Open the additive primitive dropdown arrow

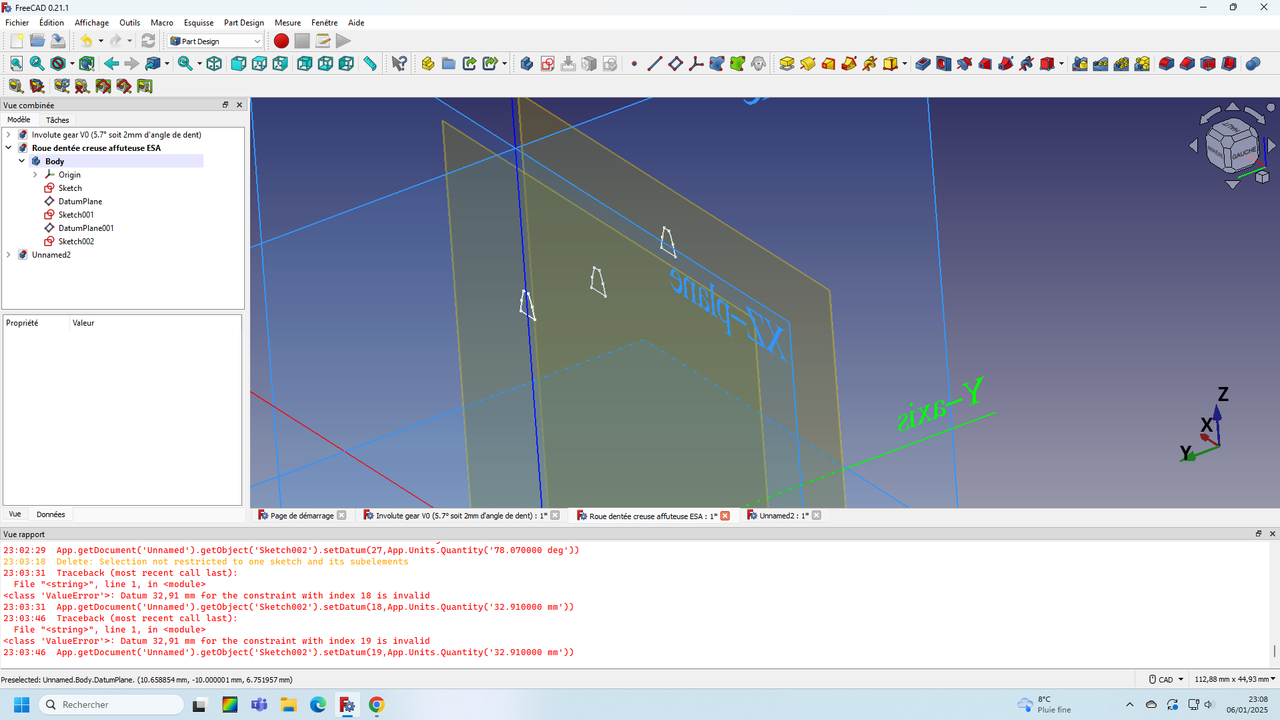pyautogui.click(x=905, y=63)
